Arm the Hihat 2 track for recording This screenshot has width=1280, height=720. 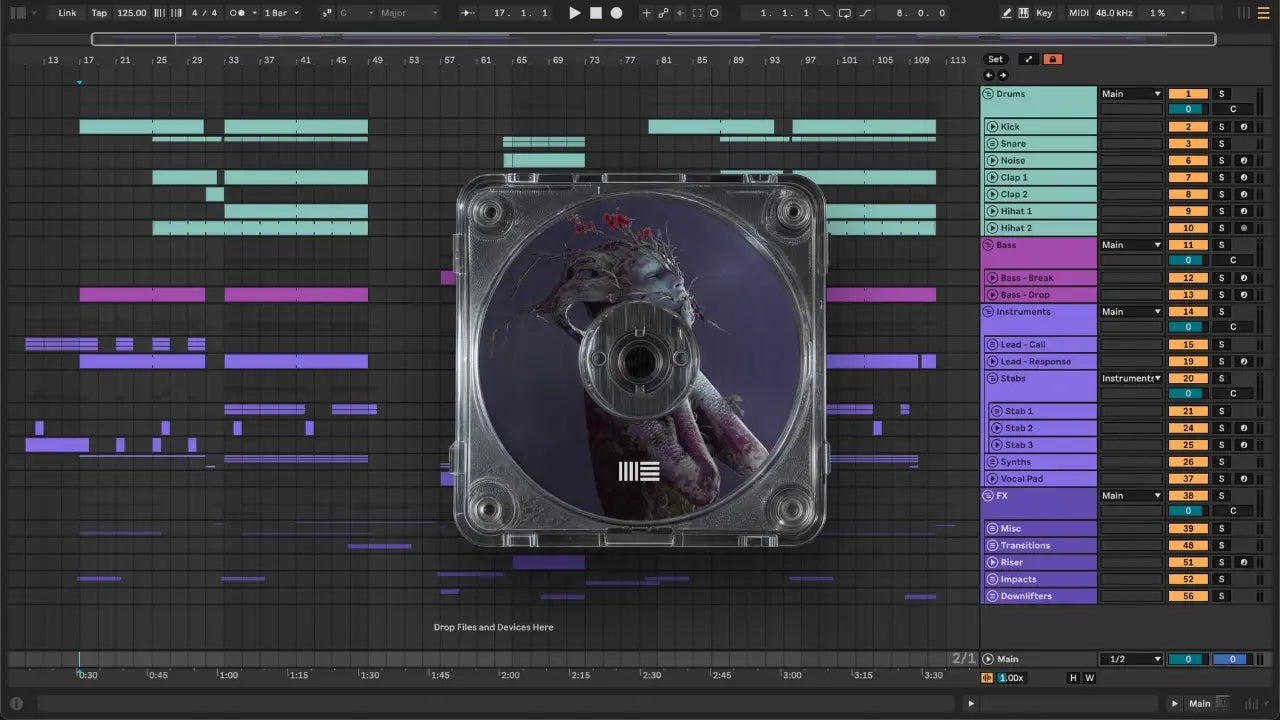(x=1243, y=228)
